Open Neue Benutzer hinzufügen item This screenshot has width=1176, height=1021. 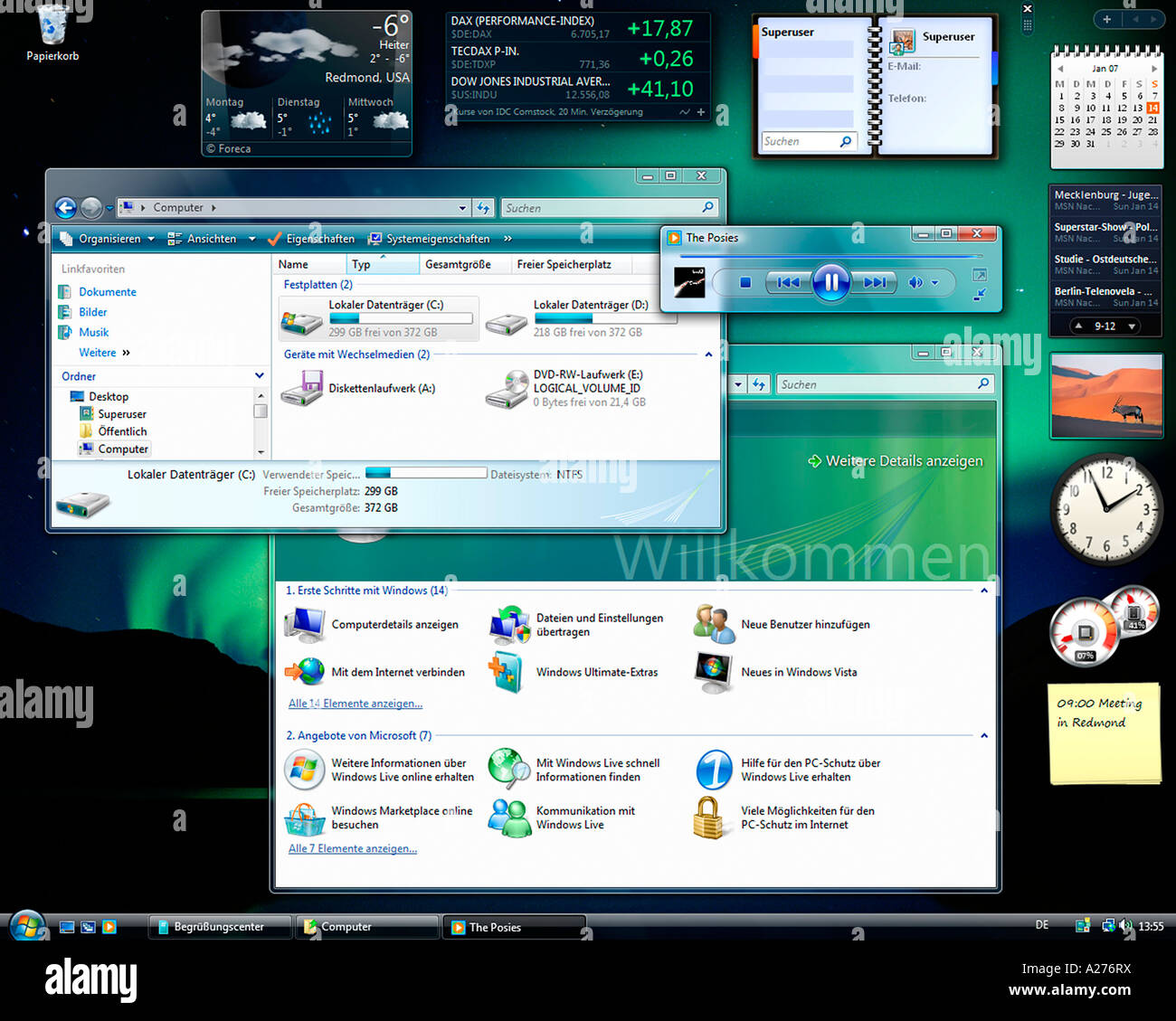point(782,624)
